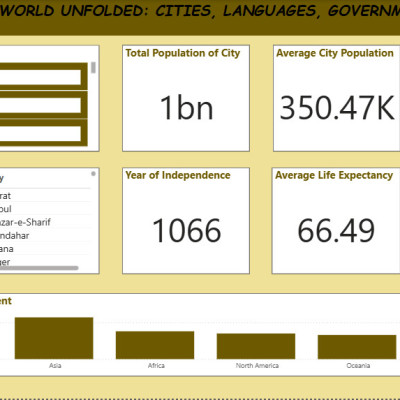Select the 350.47K Average City Population value

[x=337, y=108]
